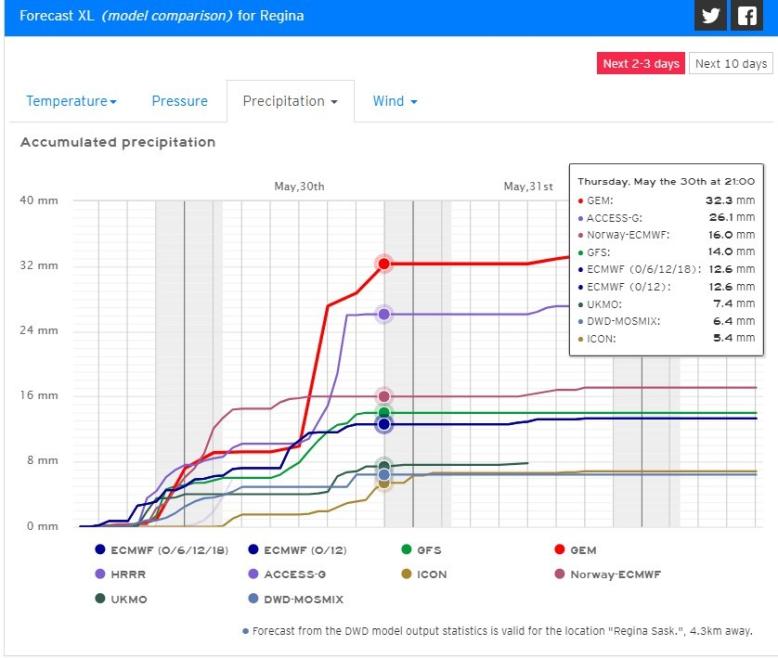Viewport: 778px width, 658px height.
Task: Click the '0 mm' axis label
Action: tap(43, 526)
